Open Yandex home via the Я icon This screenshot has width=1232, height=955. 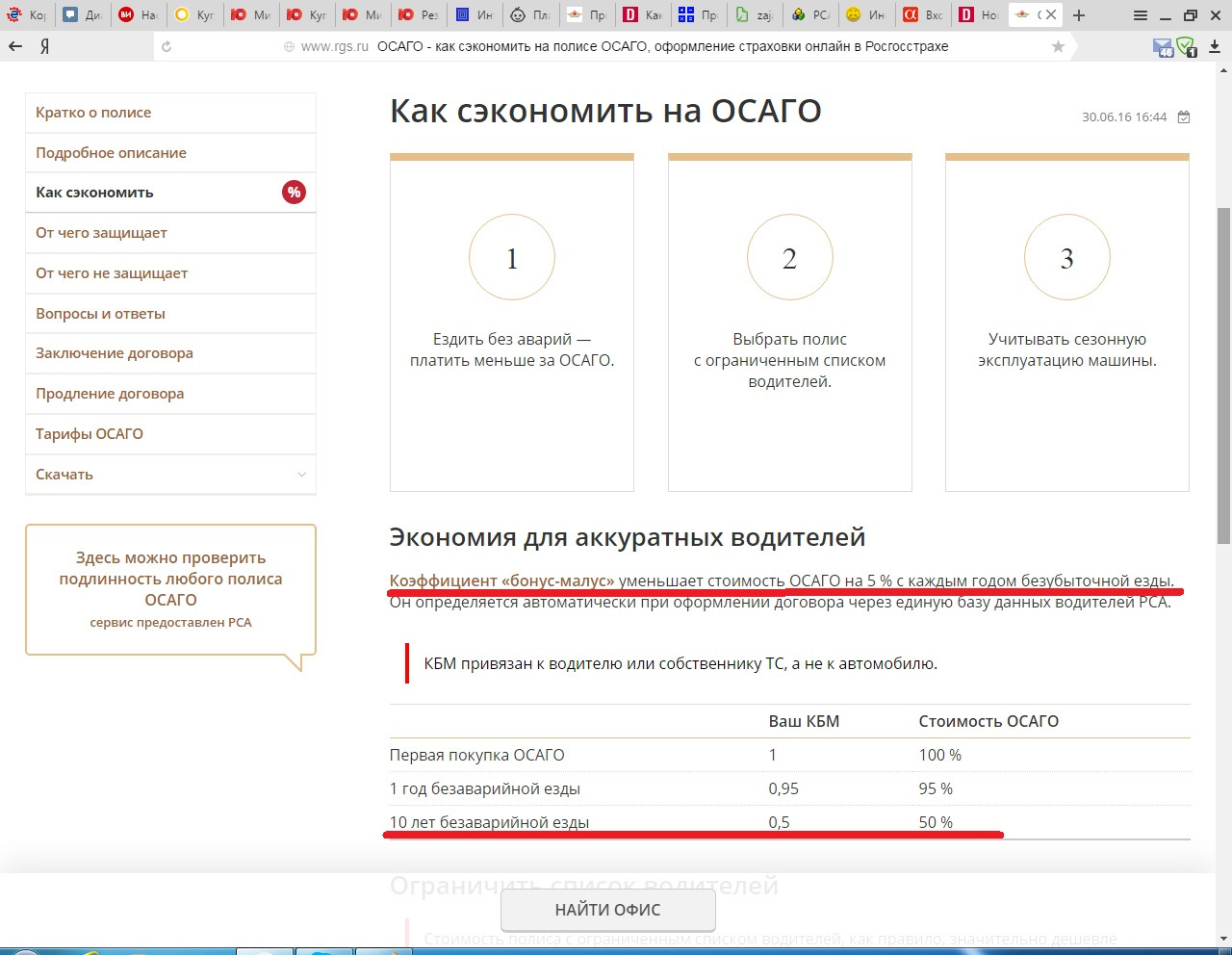[x=44, y=46]
